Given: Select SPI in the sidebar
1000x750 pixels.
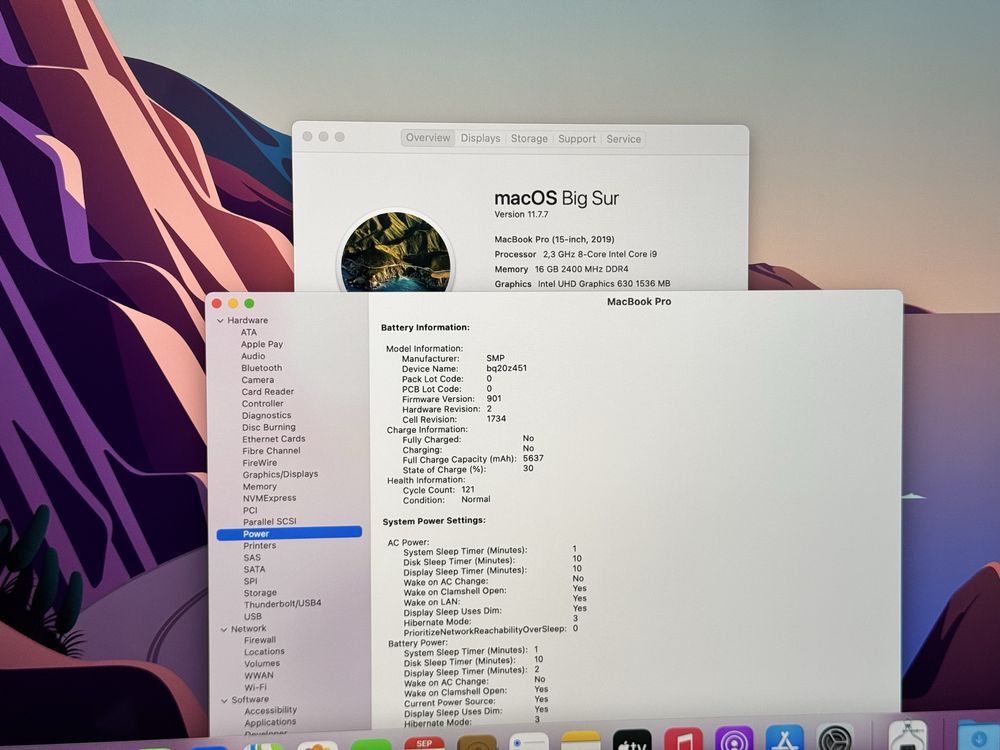Looking at the screenshot, I should pos(251,582).
